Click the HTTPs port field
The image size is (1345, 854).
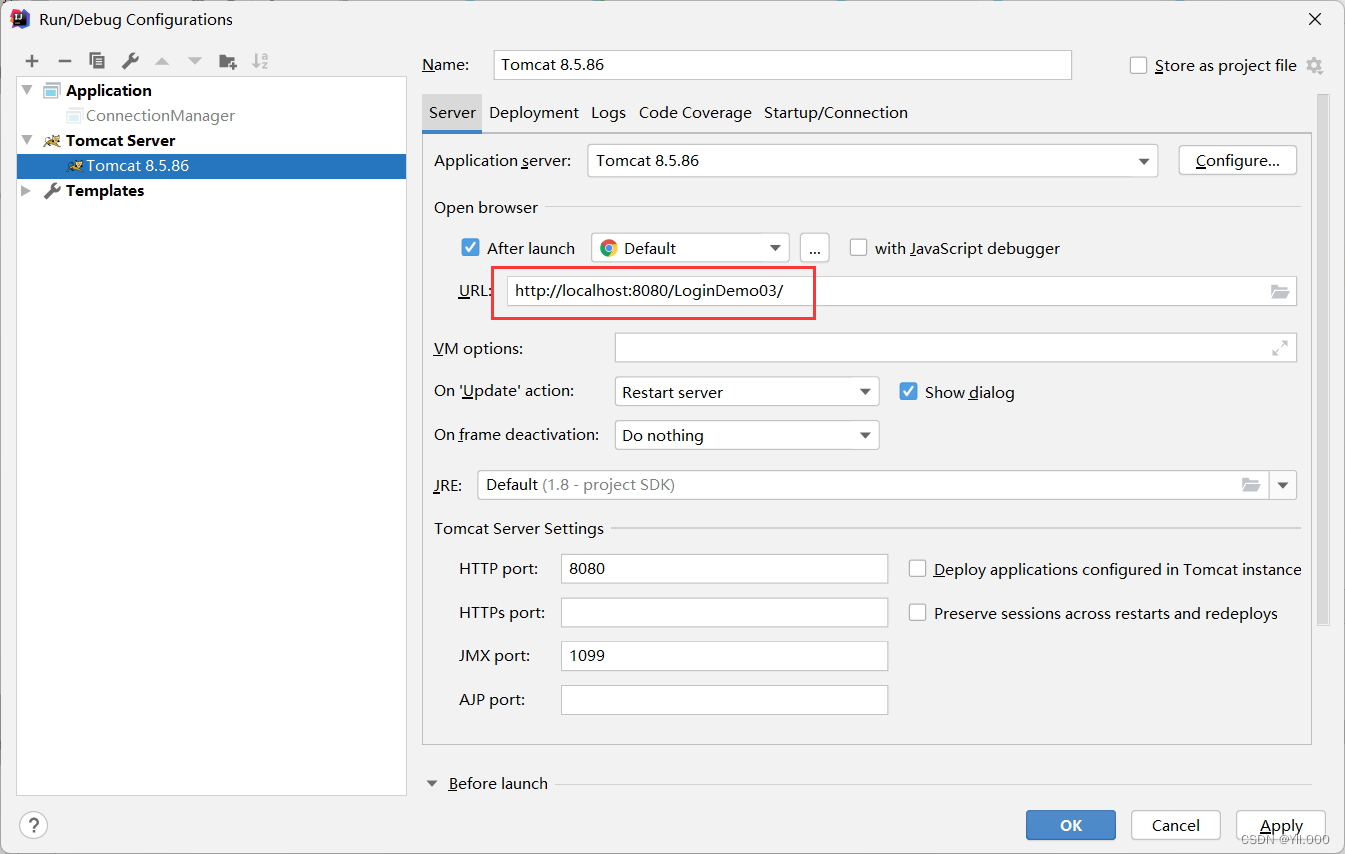point(725,613)
